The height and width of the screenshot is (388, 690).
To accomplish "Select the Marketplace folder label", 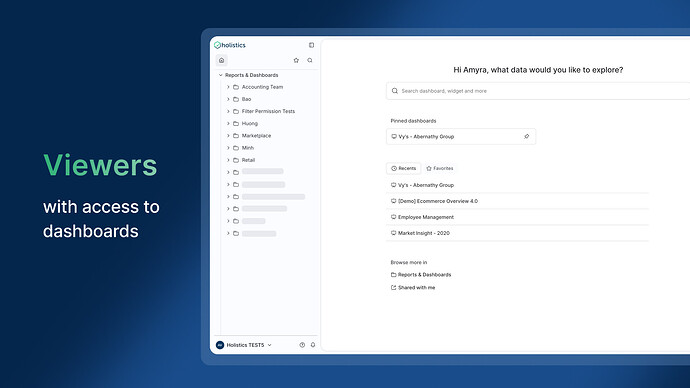I will click(x=256, y=136).
